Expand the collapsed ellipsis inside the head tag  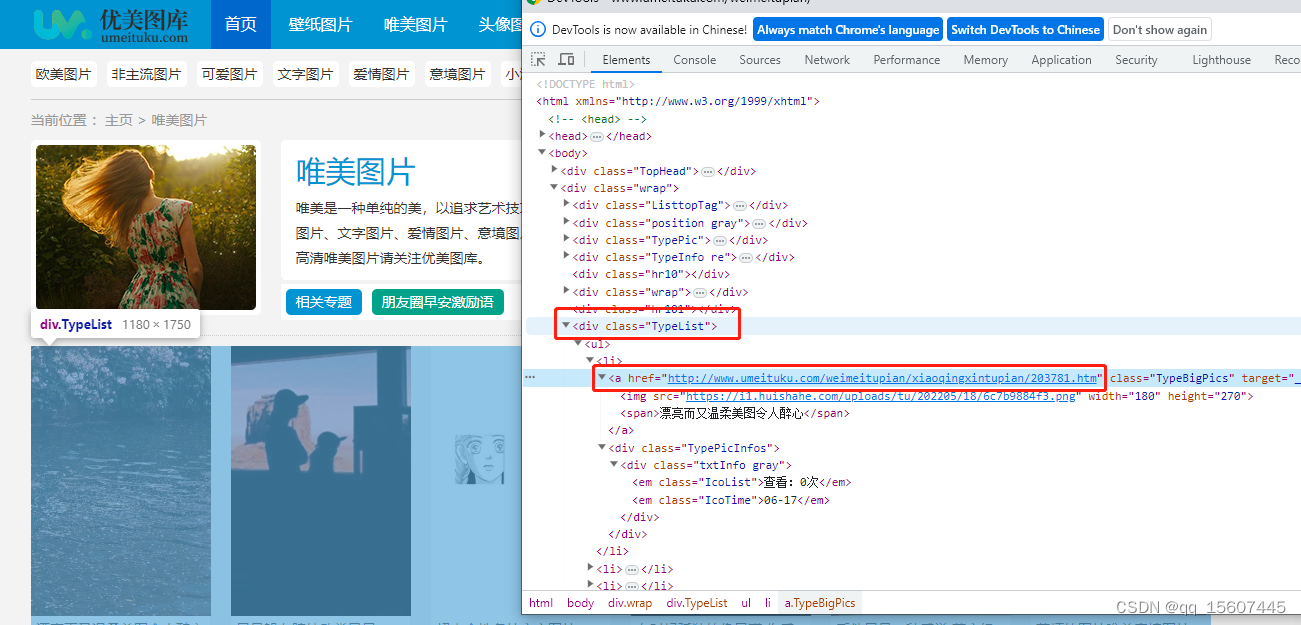596,136
